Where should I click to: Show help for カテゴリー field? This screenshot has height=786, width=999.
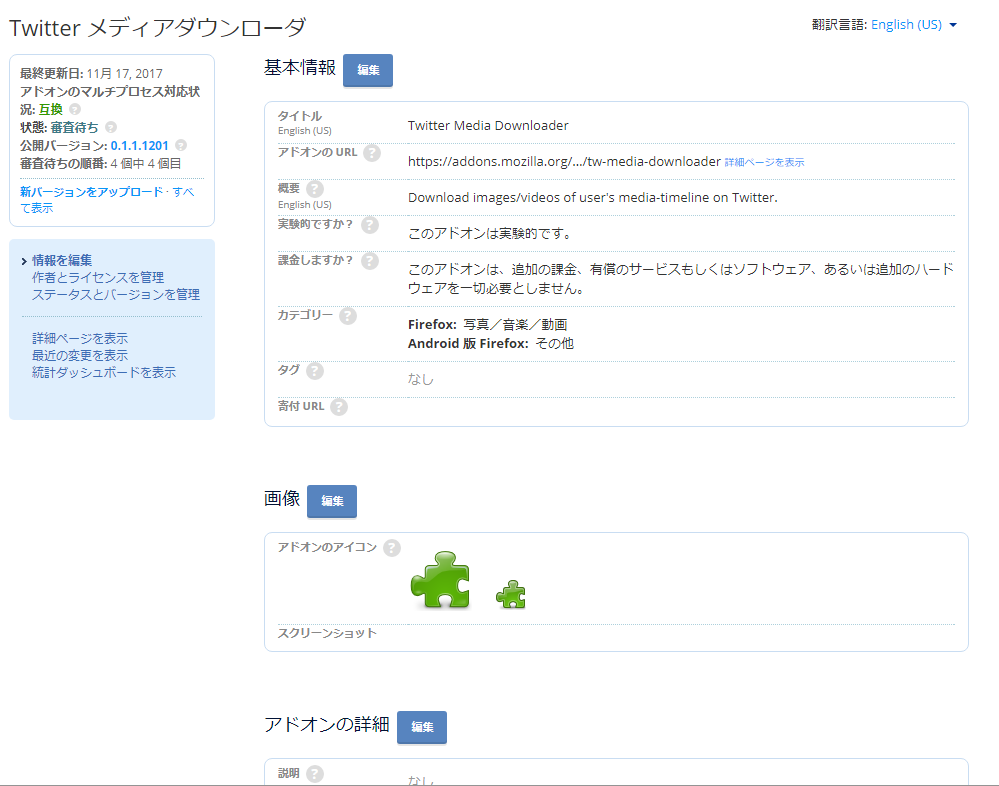(x=348, y=316)
